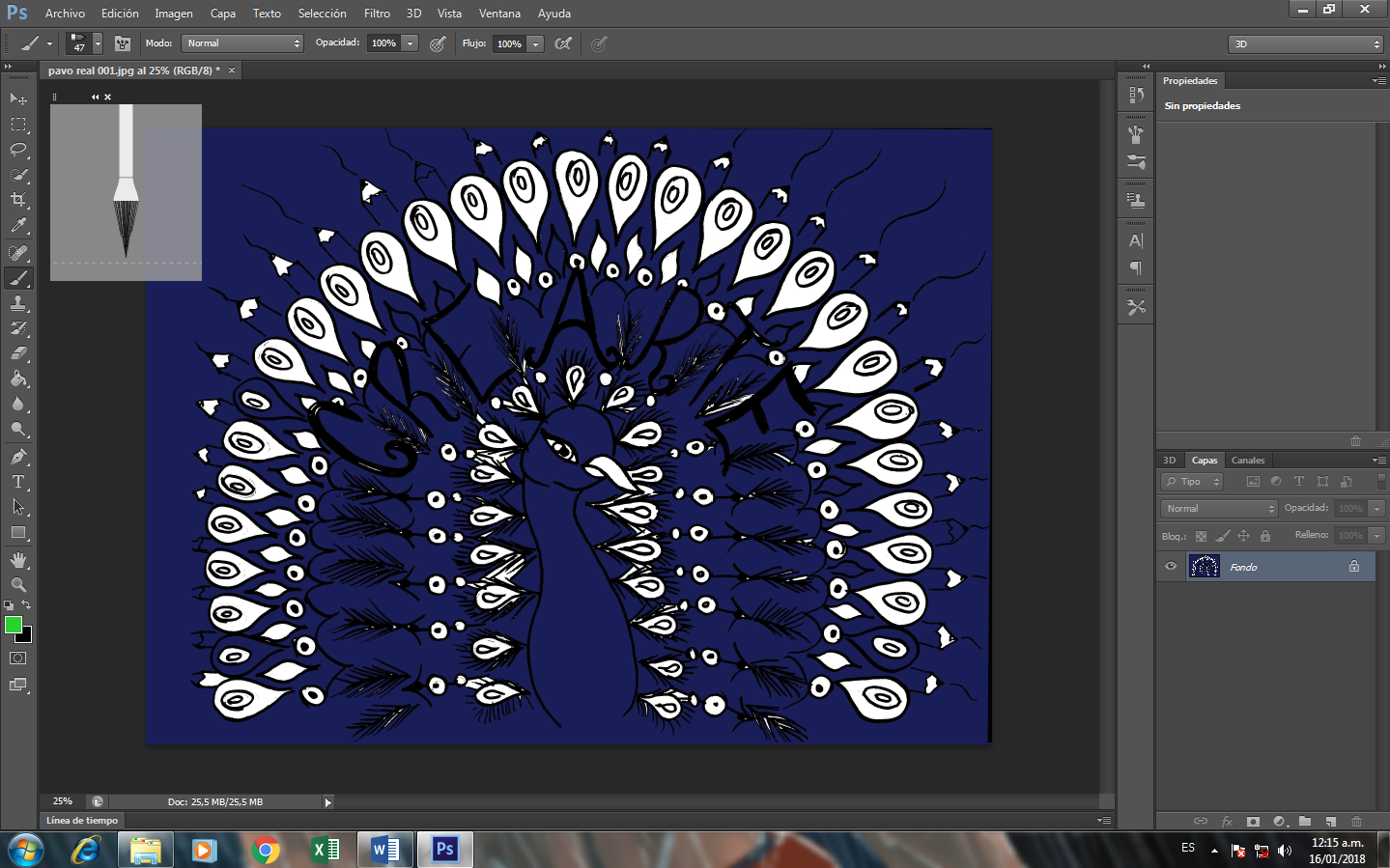The image size is (1390, 868).
Task: Select the History Brush tool
Action: pyautogui.click(x=18, y=328)
